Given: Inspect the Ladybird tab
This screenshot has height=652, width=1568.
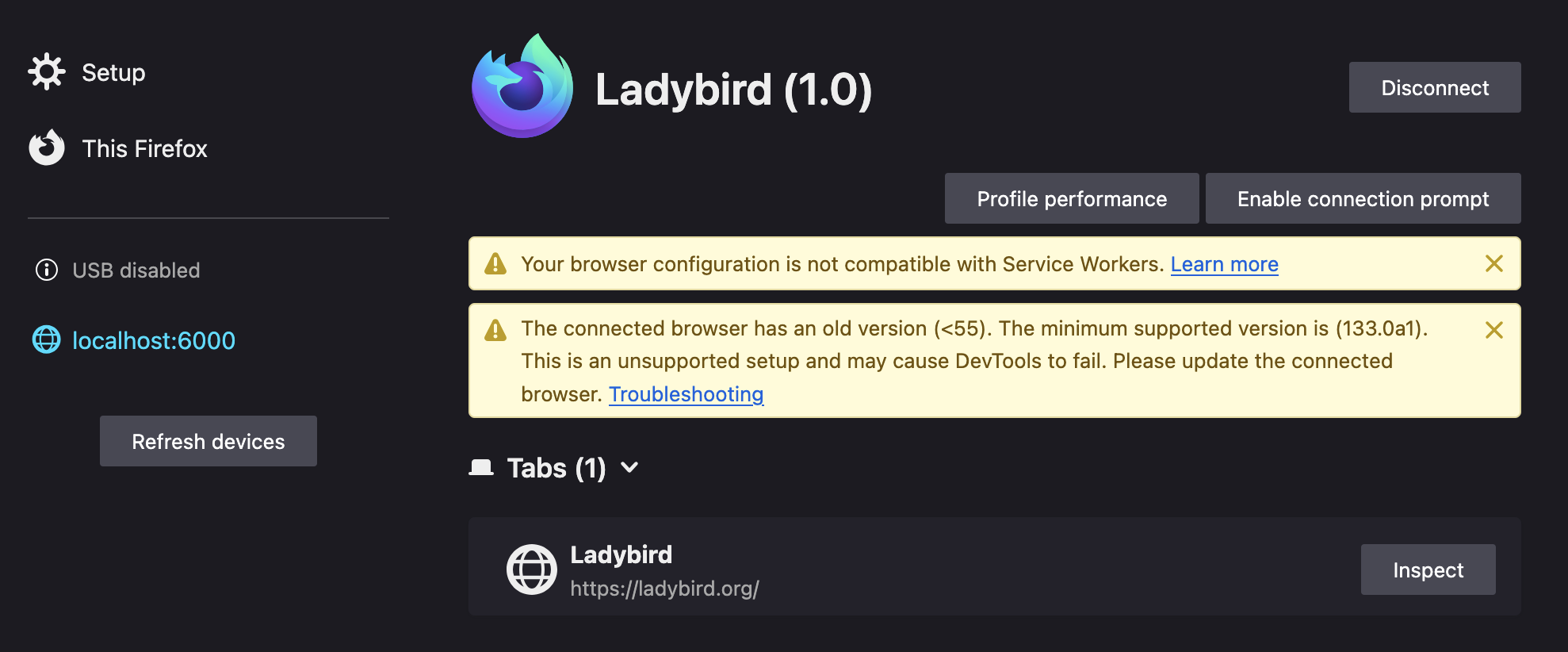Looking at the screenshot, I should click(1428, 570).
